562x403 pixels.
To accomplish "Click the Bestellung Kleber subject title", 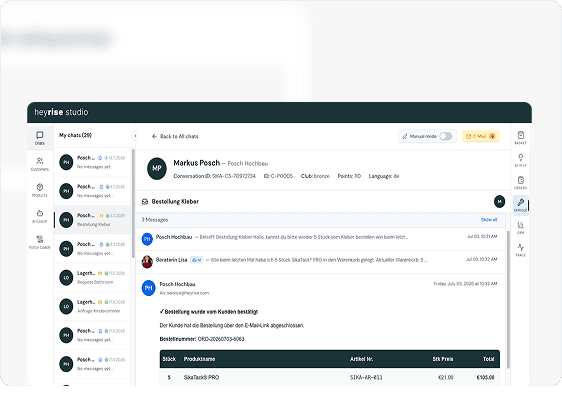I will [175, 202].
